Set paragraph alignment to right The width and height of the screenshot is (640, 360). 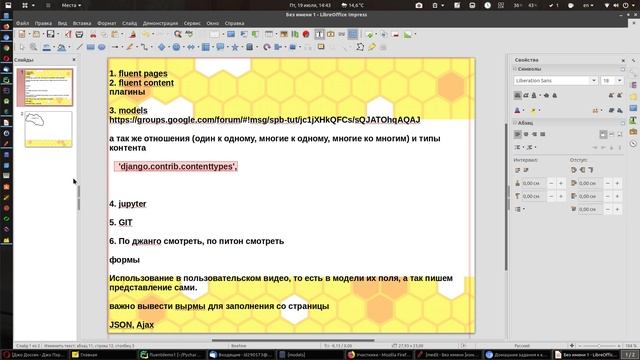(534, 134)
